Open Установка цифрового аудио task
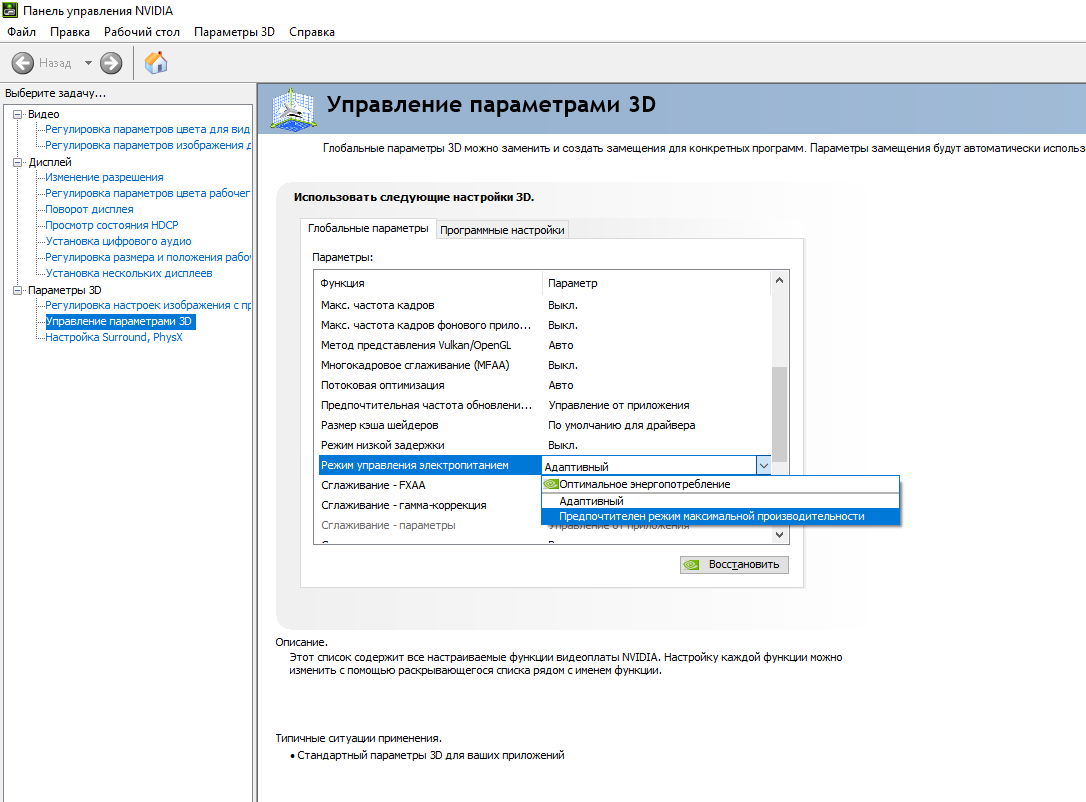The image size is (1086, 802). coord(118,241)
